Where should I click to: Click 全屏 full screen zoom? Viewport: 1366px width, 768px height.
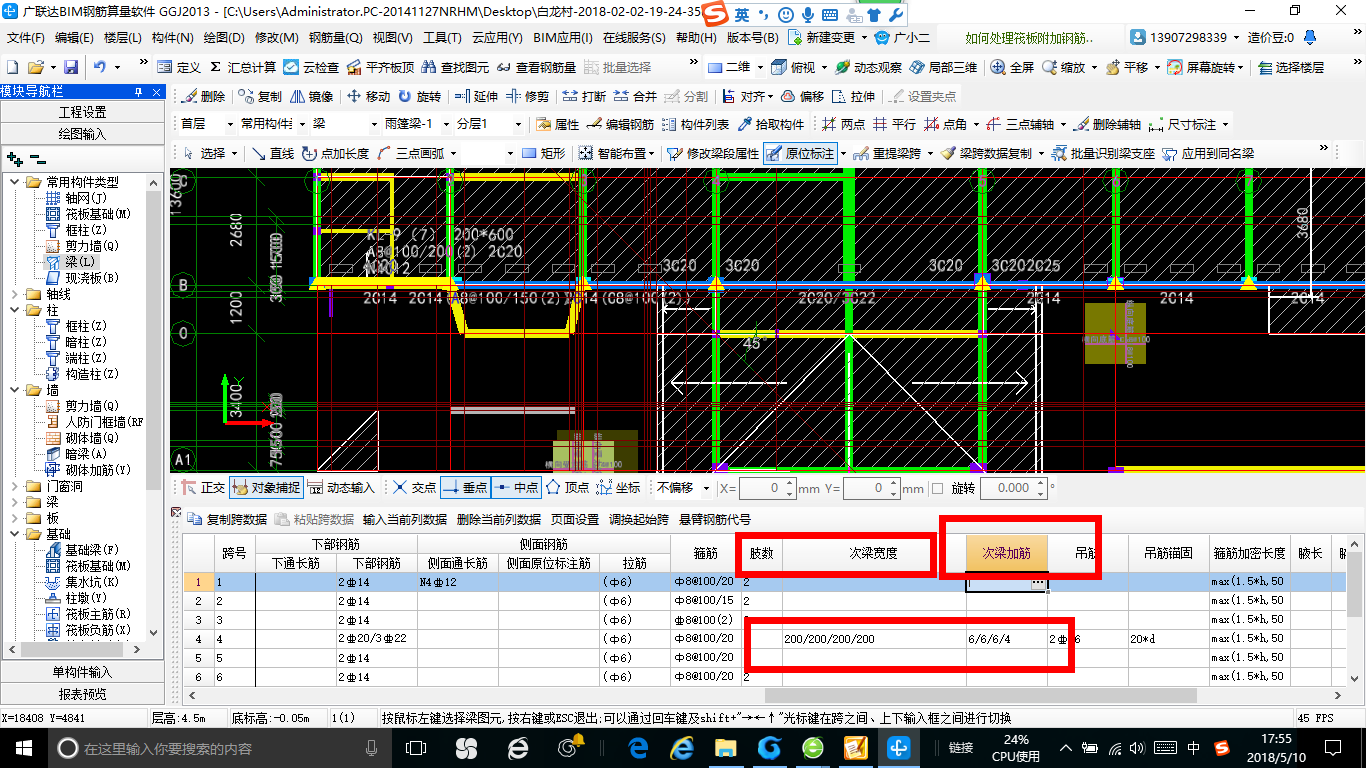click(x=1013, y=67)
